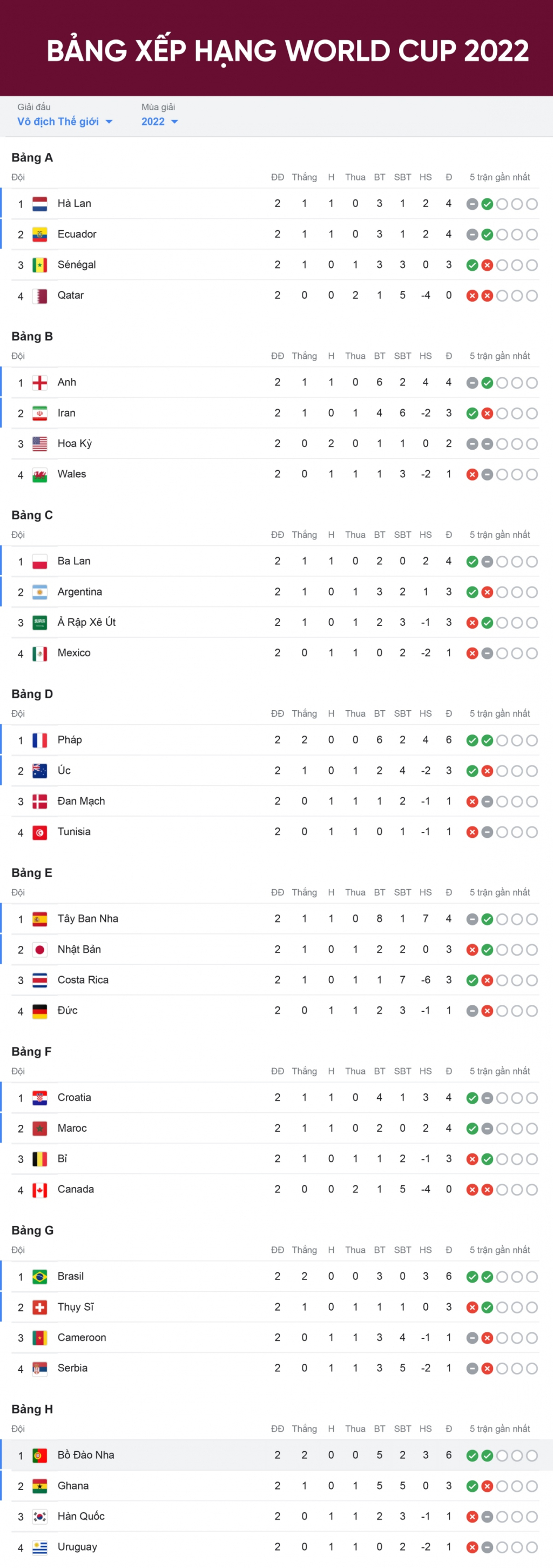This screenshot has width=553, height=1568.
Task: Click Hà Lan's green win result circle
Action: click(487, 204)
